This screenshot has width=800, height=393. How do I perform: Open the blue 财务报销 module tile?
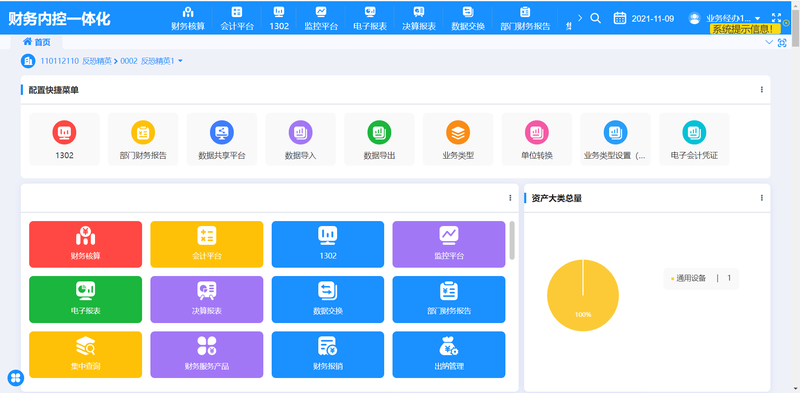328,355
